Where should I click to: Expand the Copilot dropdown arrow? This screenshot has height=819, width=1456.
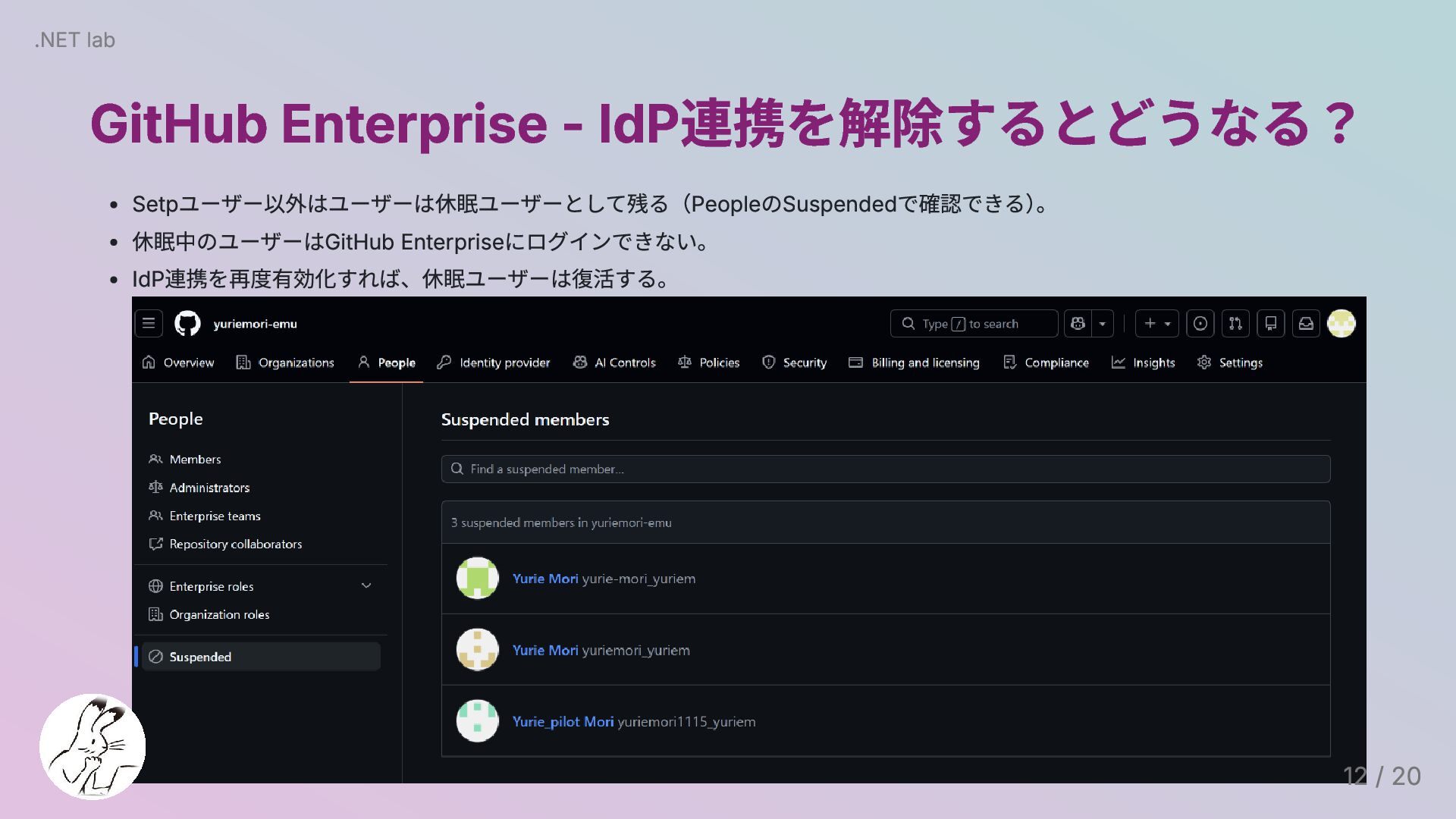pos(1103,324)
